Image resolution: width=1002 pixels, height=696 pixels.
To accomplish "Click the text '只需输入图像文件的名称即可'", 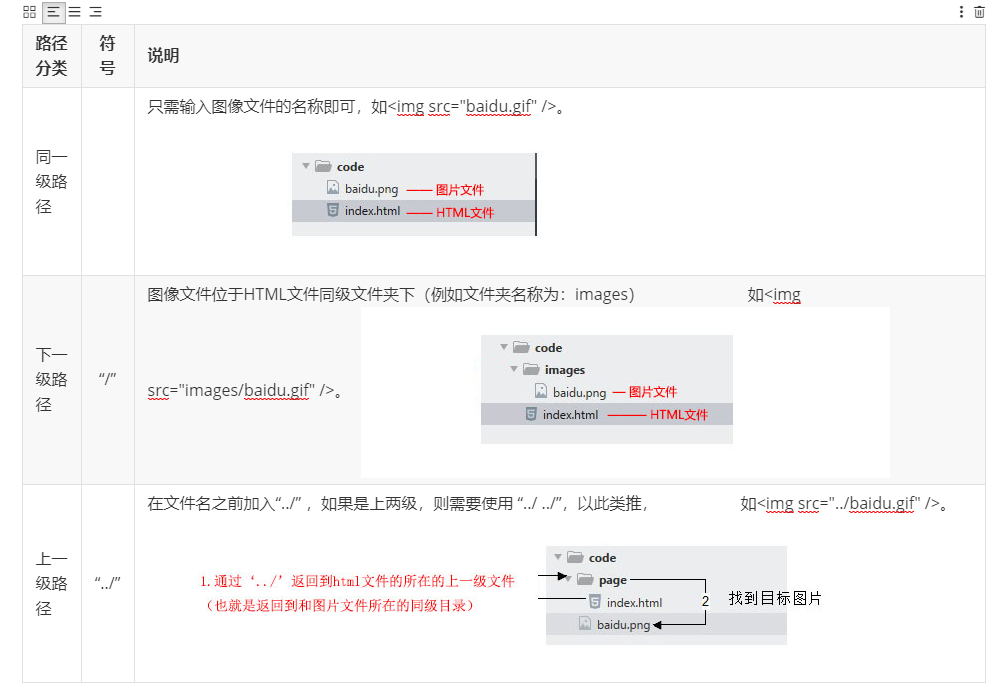I will (x=251, y=107).
